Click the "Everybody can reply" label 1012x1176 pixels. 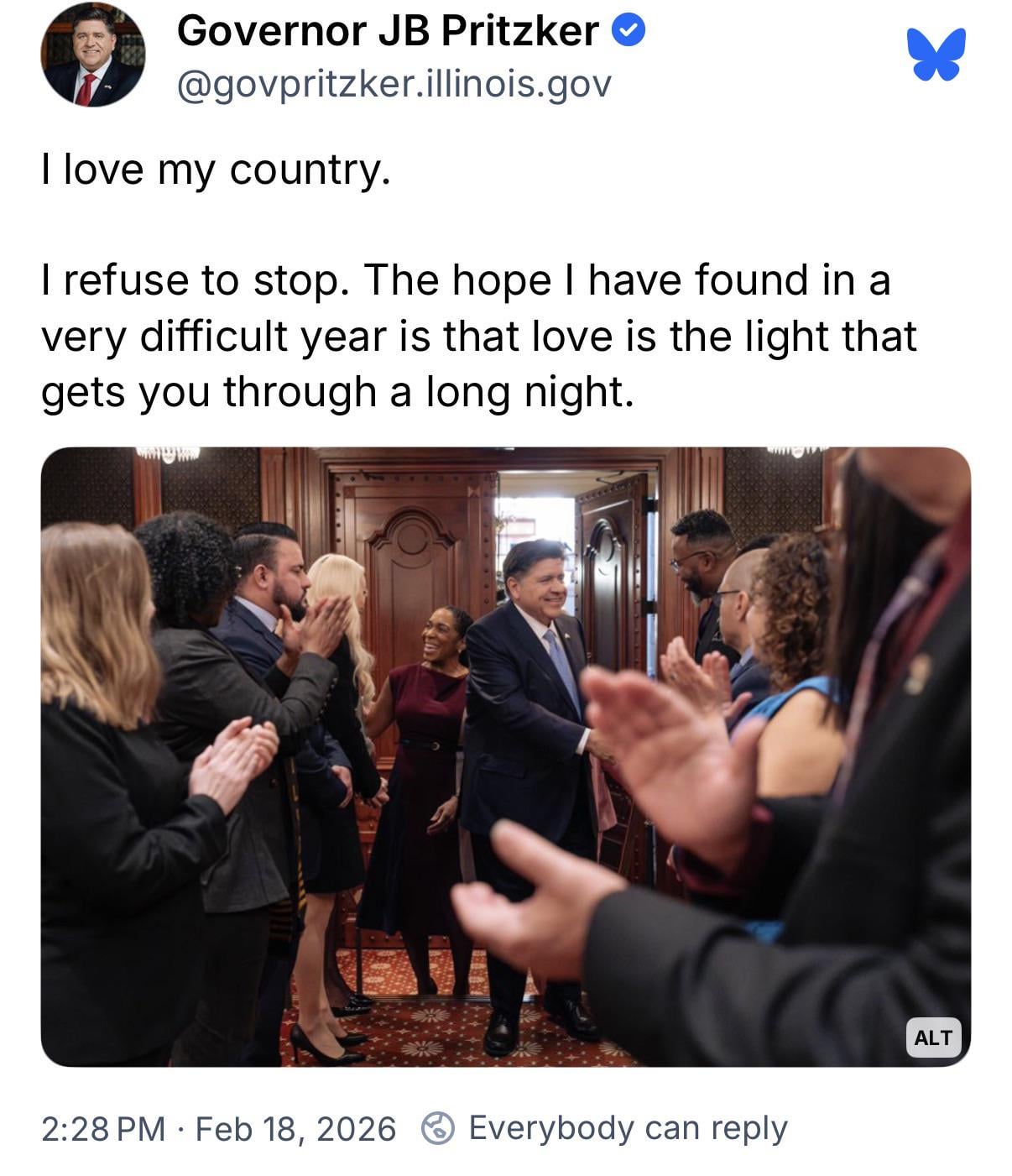tap(628, 1127)
